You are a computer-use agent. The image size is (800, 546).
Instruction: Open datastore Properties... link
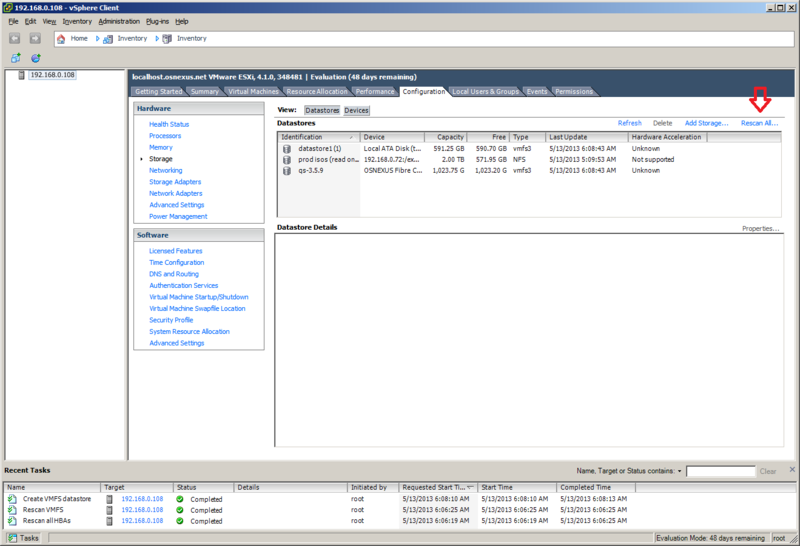click(760, 229)
